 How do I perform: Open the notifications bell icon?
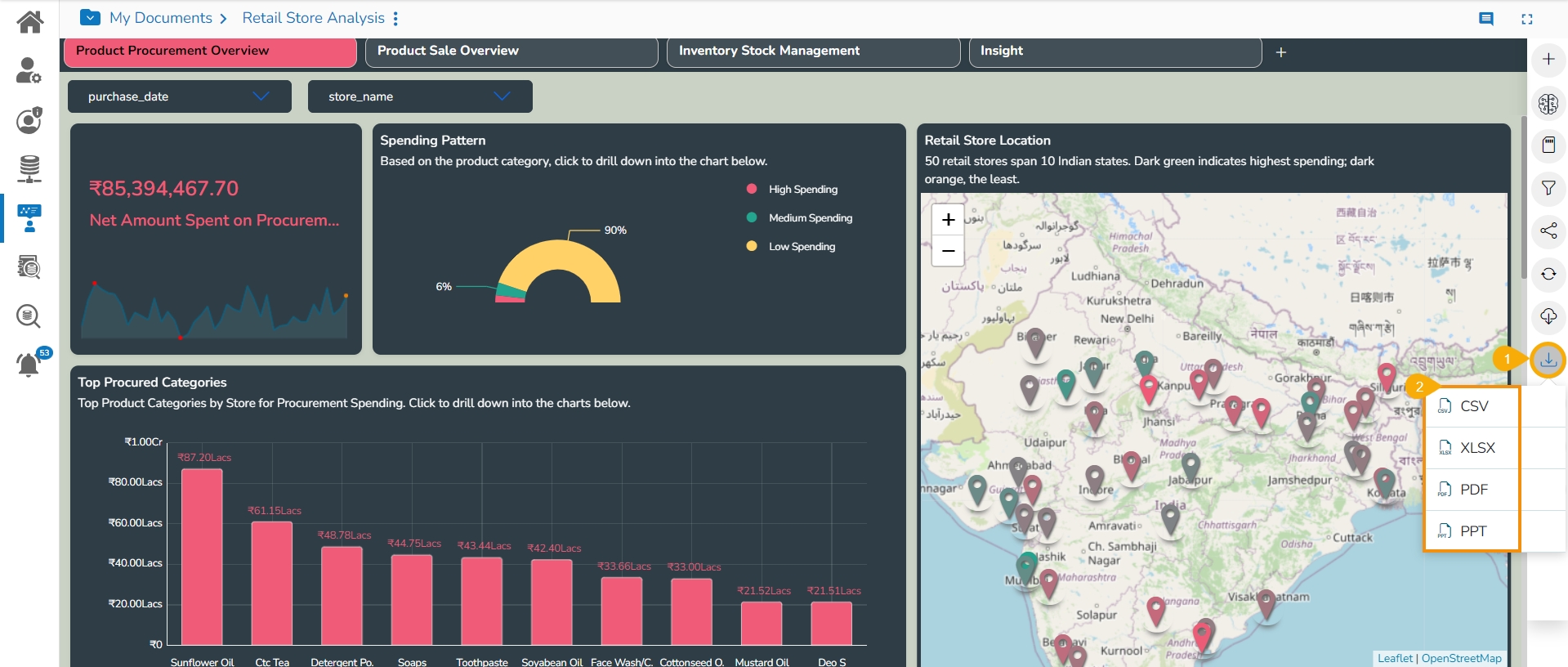[29, 364]
